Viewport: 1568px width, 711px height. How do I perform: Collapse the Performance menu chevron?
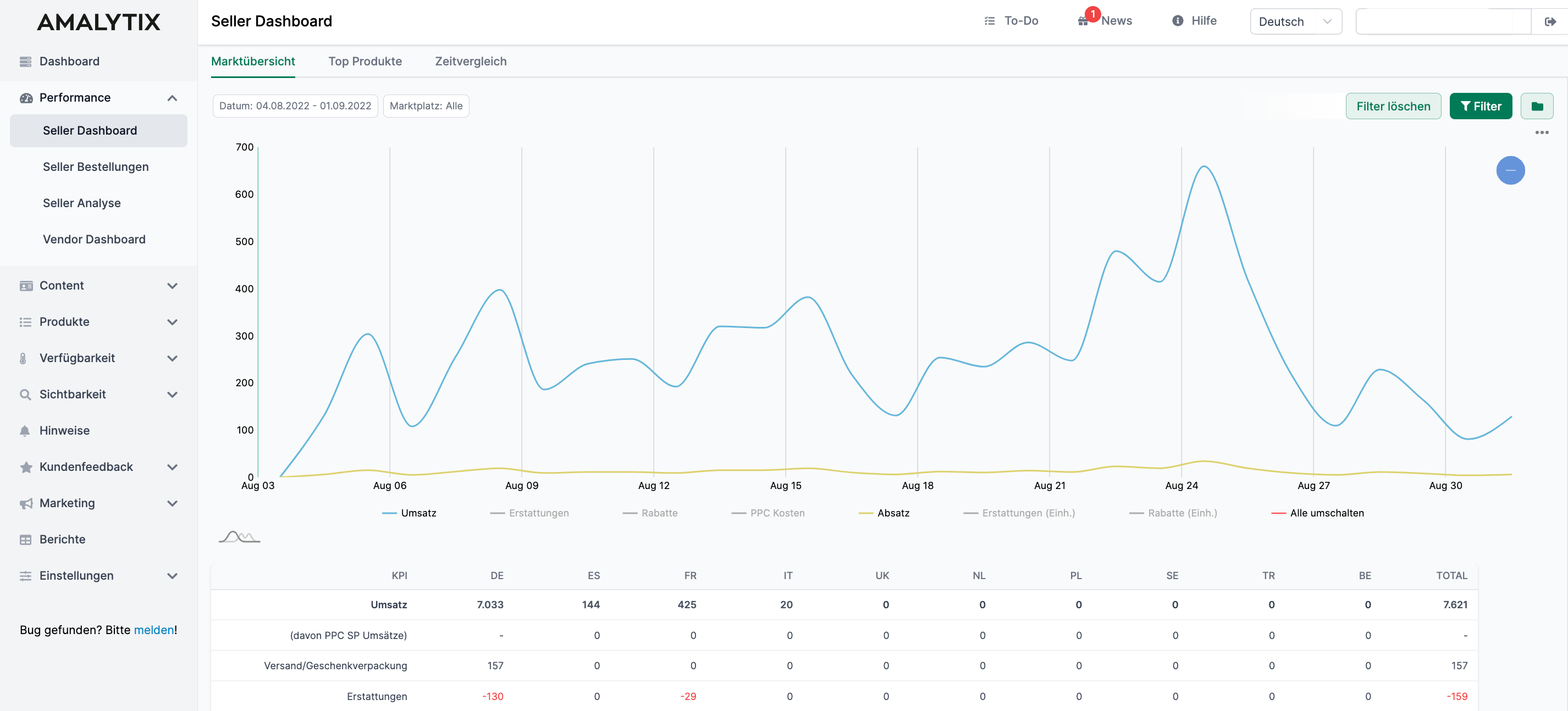[x=172, y=98]
